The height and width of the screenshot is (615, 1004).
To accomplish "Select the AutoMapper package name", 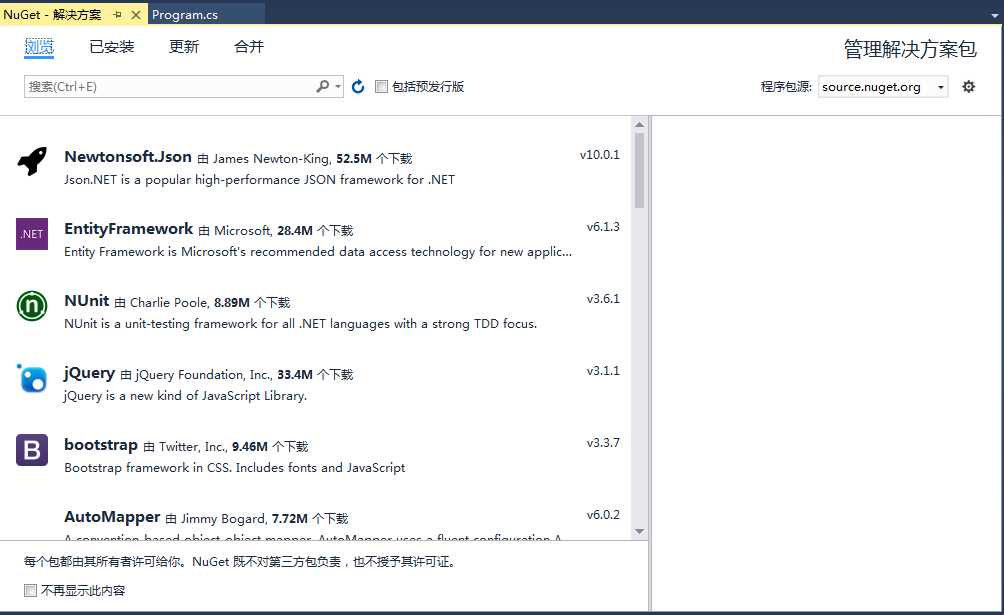I will (112, 517).
